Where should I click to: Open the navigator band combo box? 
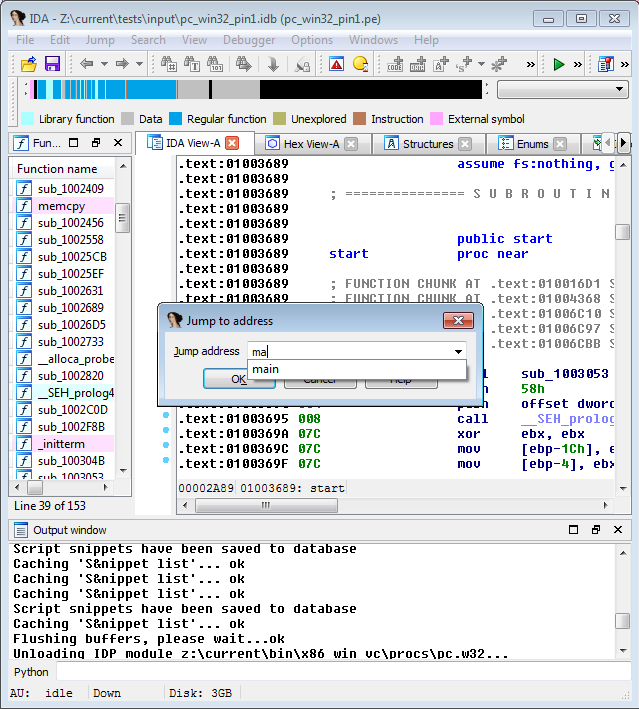(x=563, y=89)
